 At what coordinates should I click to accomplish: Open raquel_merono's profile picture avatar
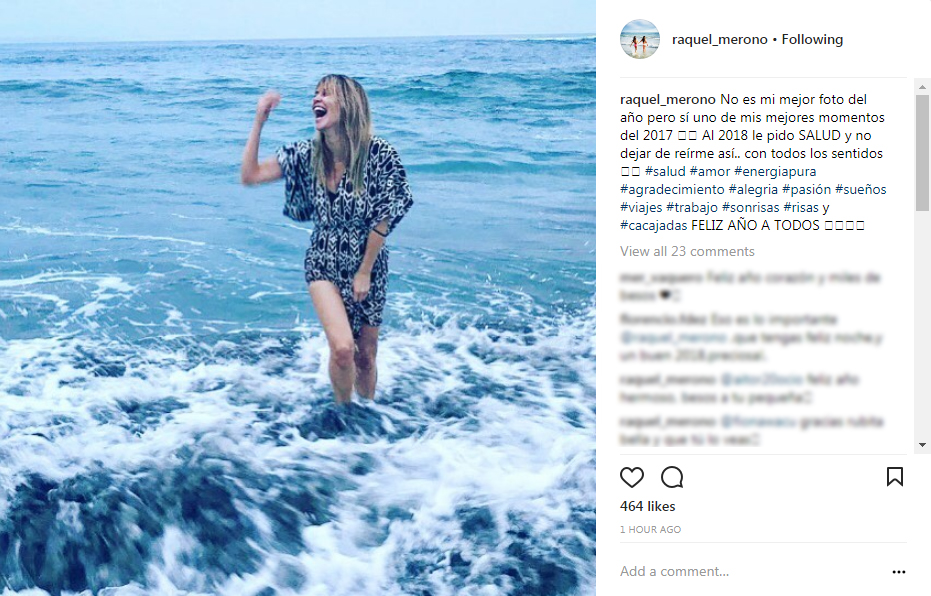(640, 40)
